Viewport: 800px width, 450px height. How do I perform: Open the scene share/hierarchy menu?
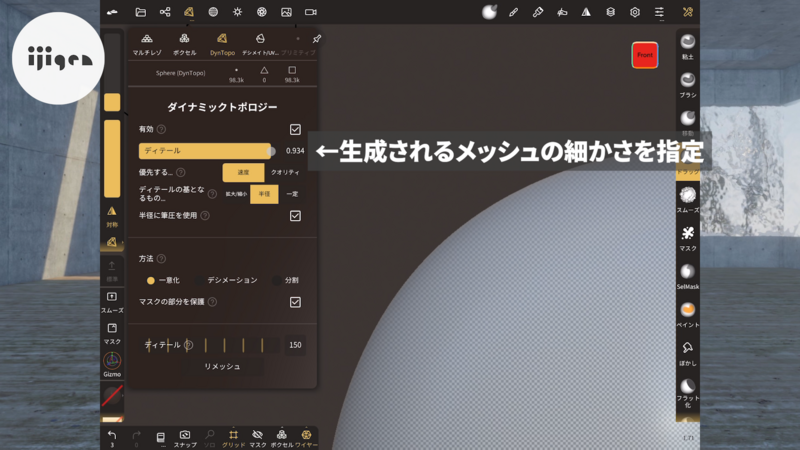coord(165,12)
